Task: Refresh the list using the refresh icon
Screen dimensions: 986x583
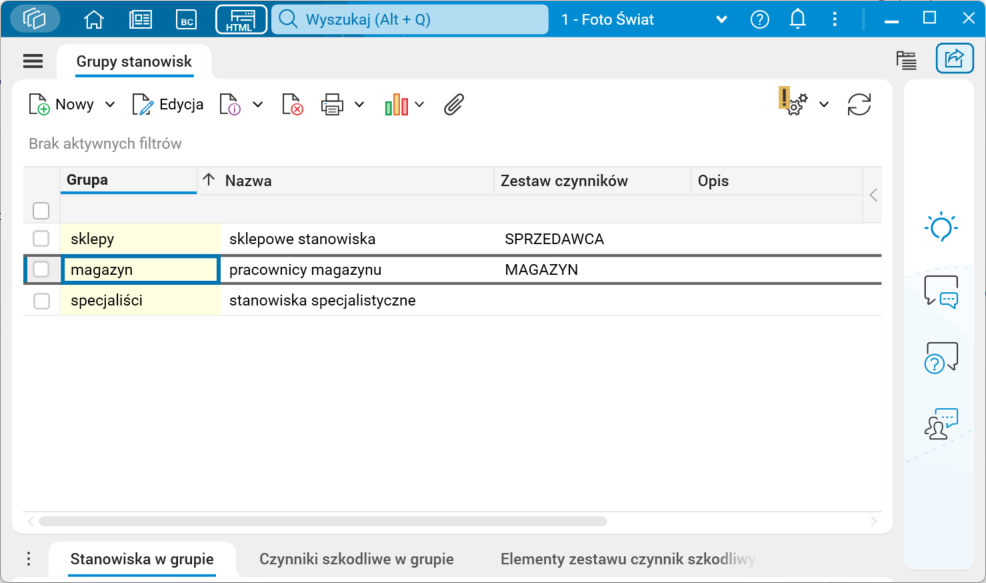Action: (x=859, y=104)
